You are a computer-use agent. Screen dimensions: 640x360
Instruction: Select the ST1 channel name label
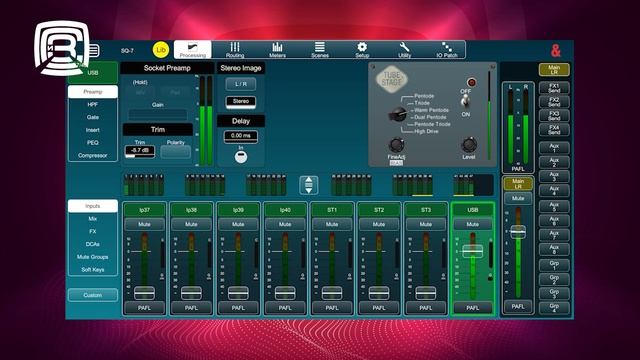[332, 210]
